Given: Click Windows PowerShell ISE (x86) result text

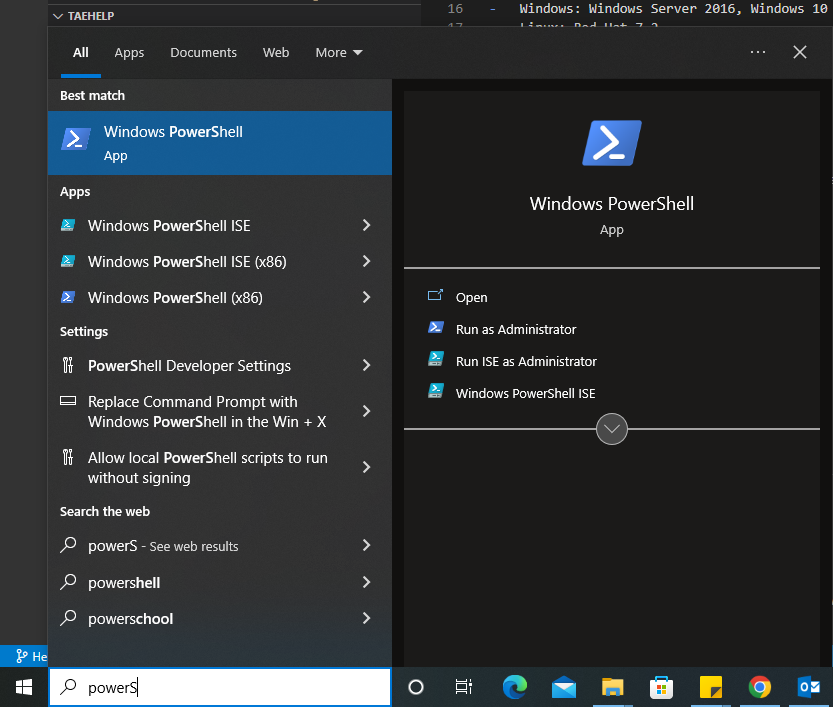Looking at the screenshot, I should pos(187,261).
